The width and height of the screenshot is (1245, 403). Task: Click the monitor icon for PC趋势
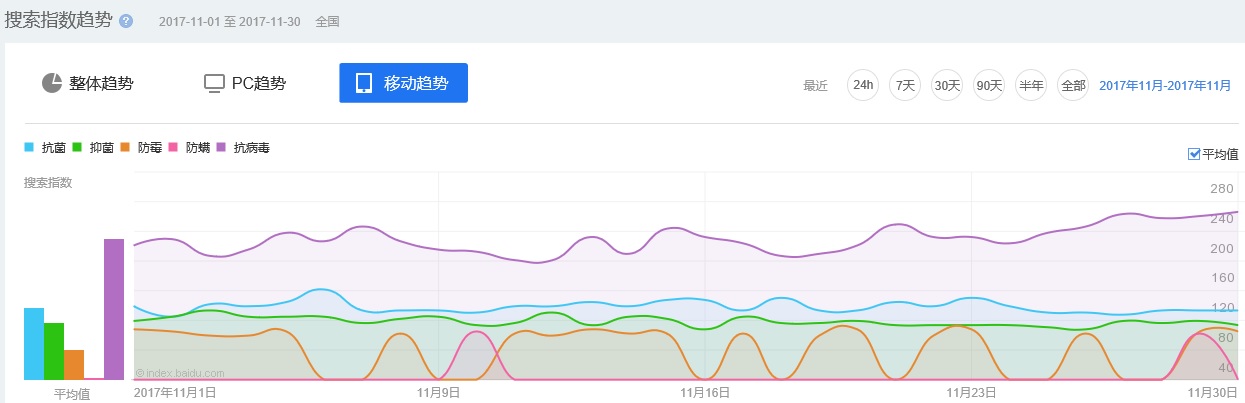213,83
